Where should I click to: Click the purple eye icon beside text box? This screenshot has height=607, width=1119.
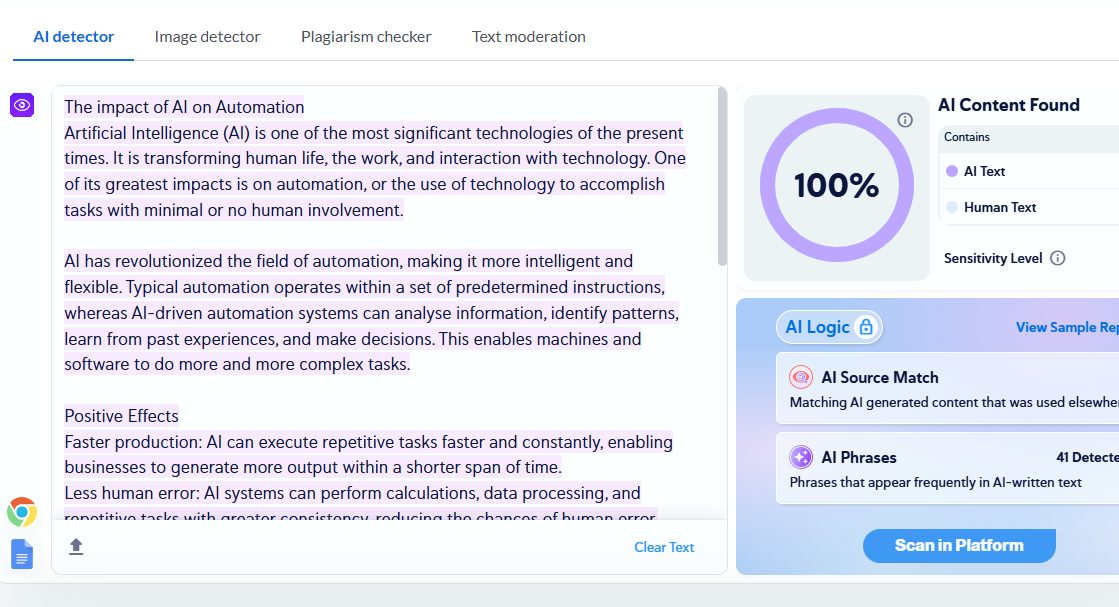point(22,105)
